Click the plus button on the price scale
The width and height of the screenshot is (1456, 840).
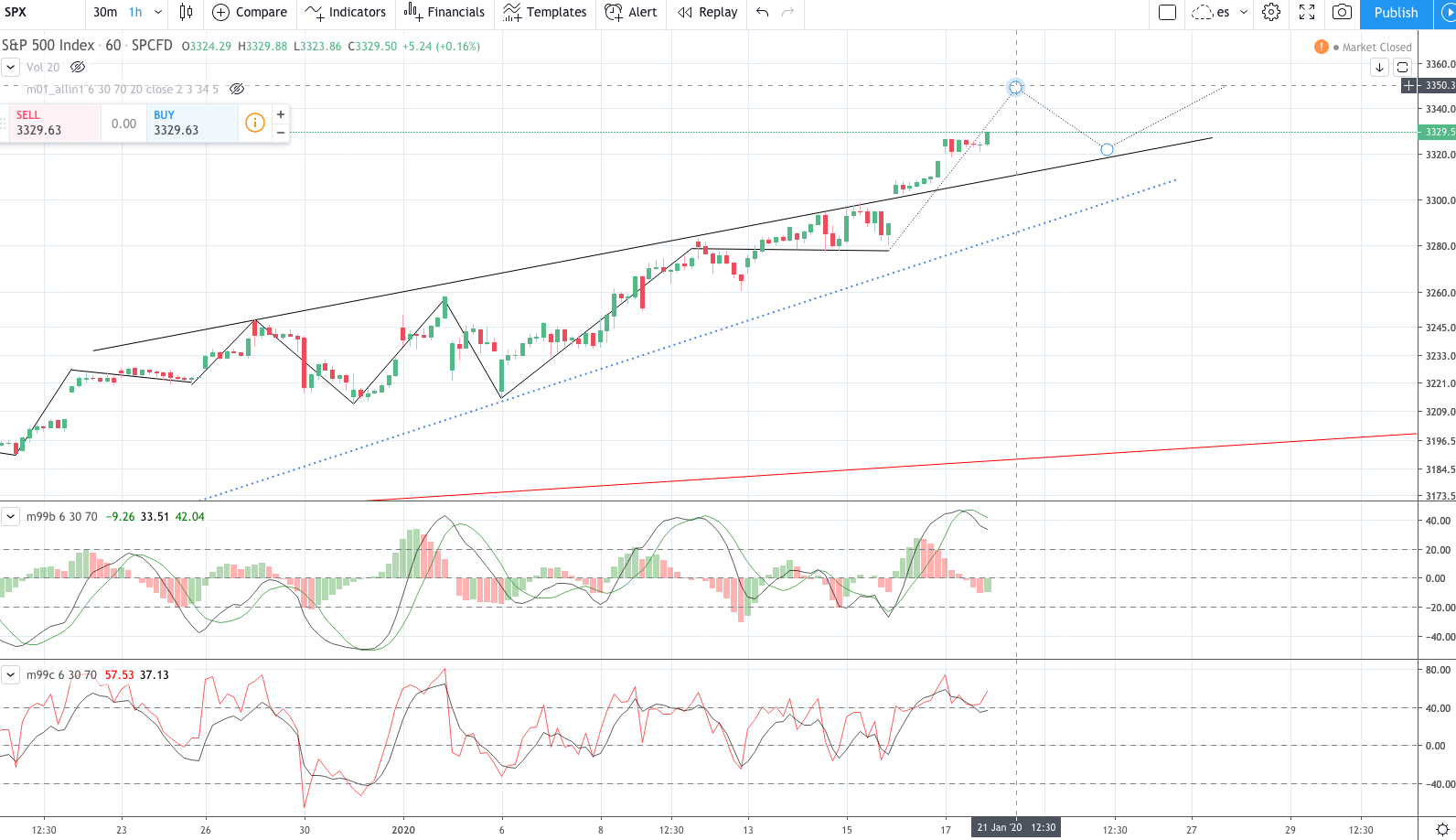pos(1409,85)
